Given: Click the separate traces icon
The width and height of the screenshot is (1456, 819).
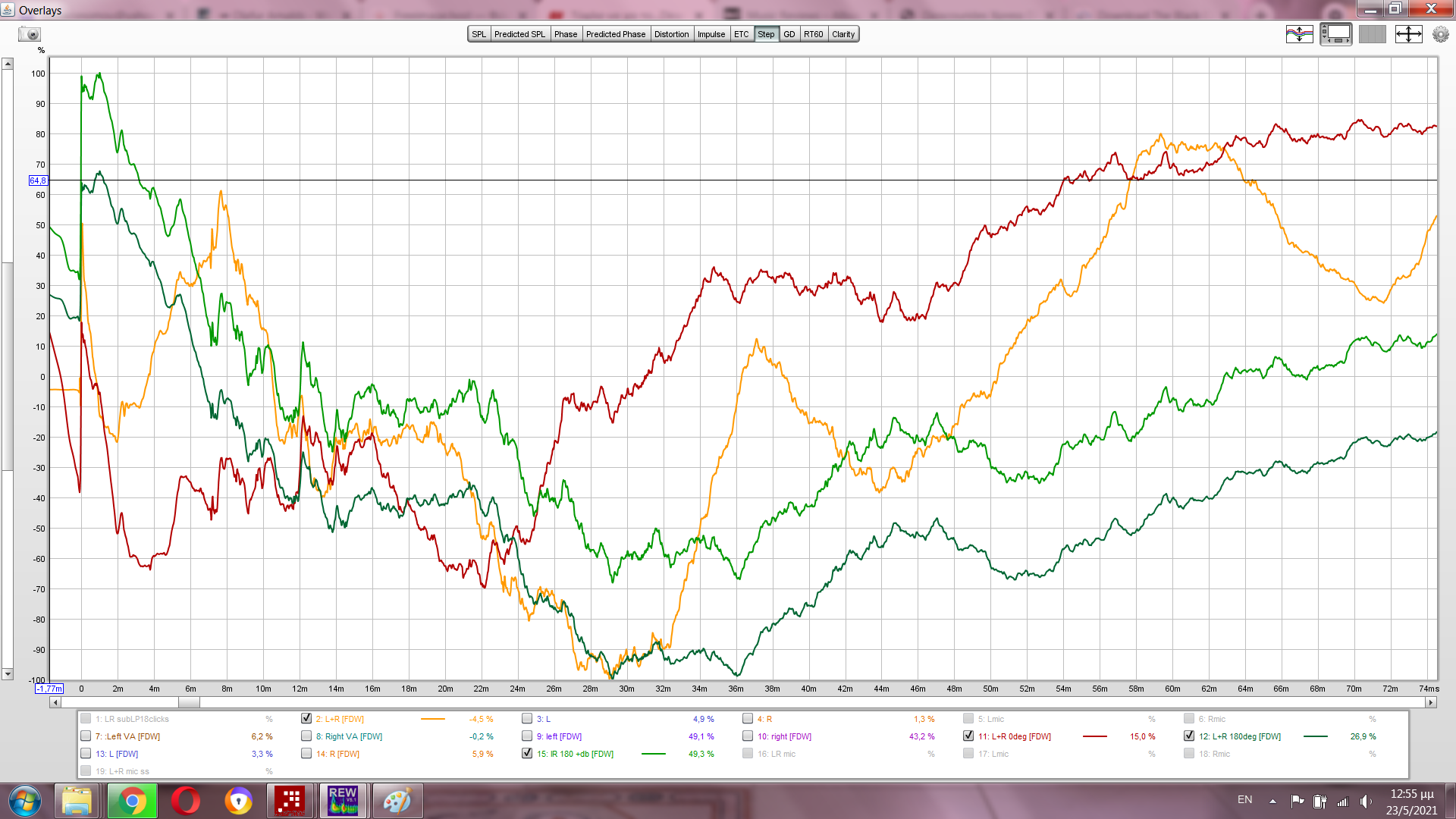Looking at the screenshot, I should click(1299, 34).
